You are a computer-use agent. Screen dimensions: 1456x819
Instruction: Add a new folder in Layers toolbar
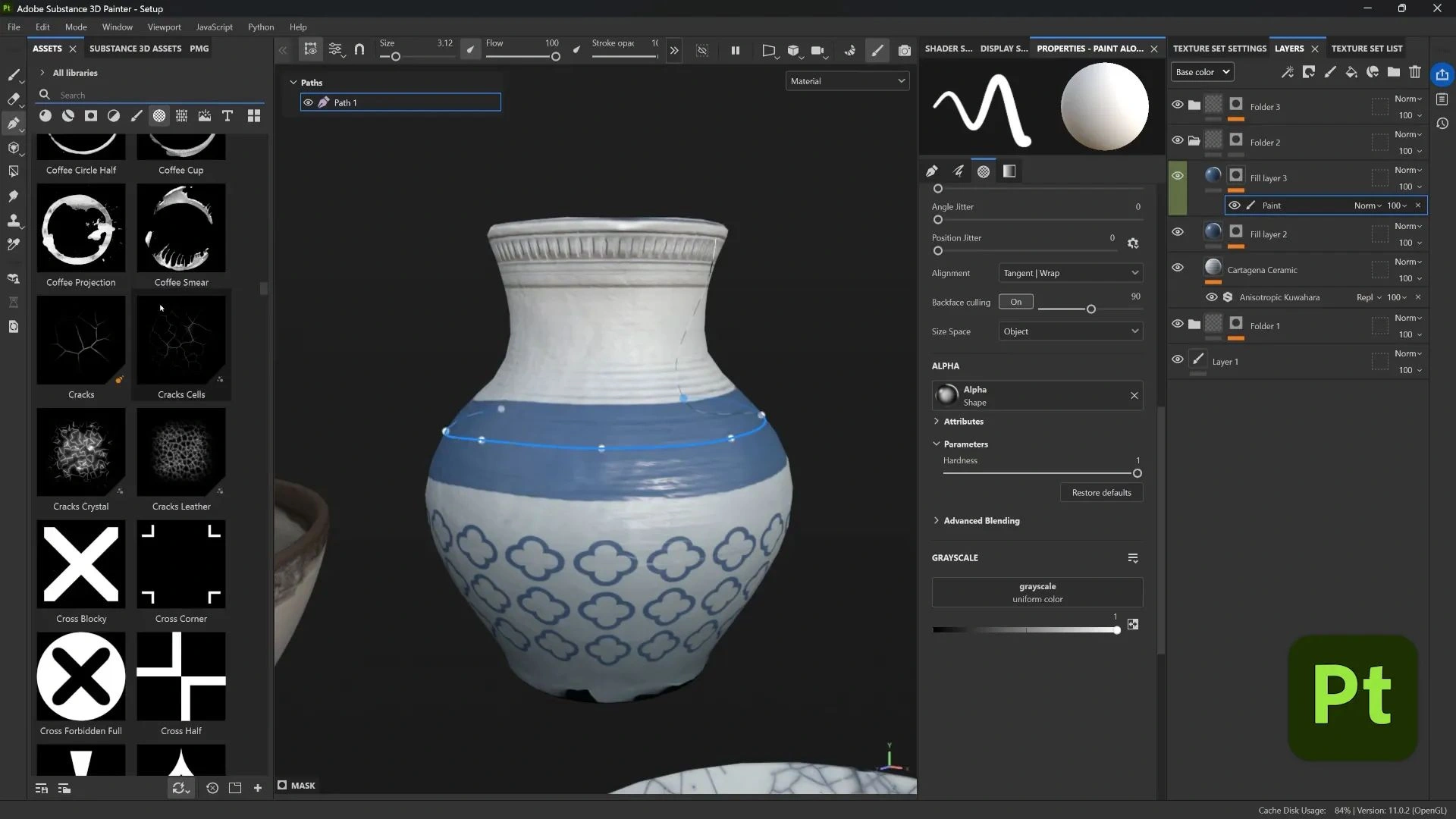(1393, 72)
